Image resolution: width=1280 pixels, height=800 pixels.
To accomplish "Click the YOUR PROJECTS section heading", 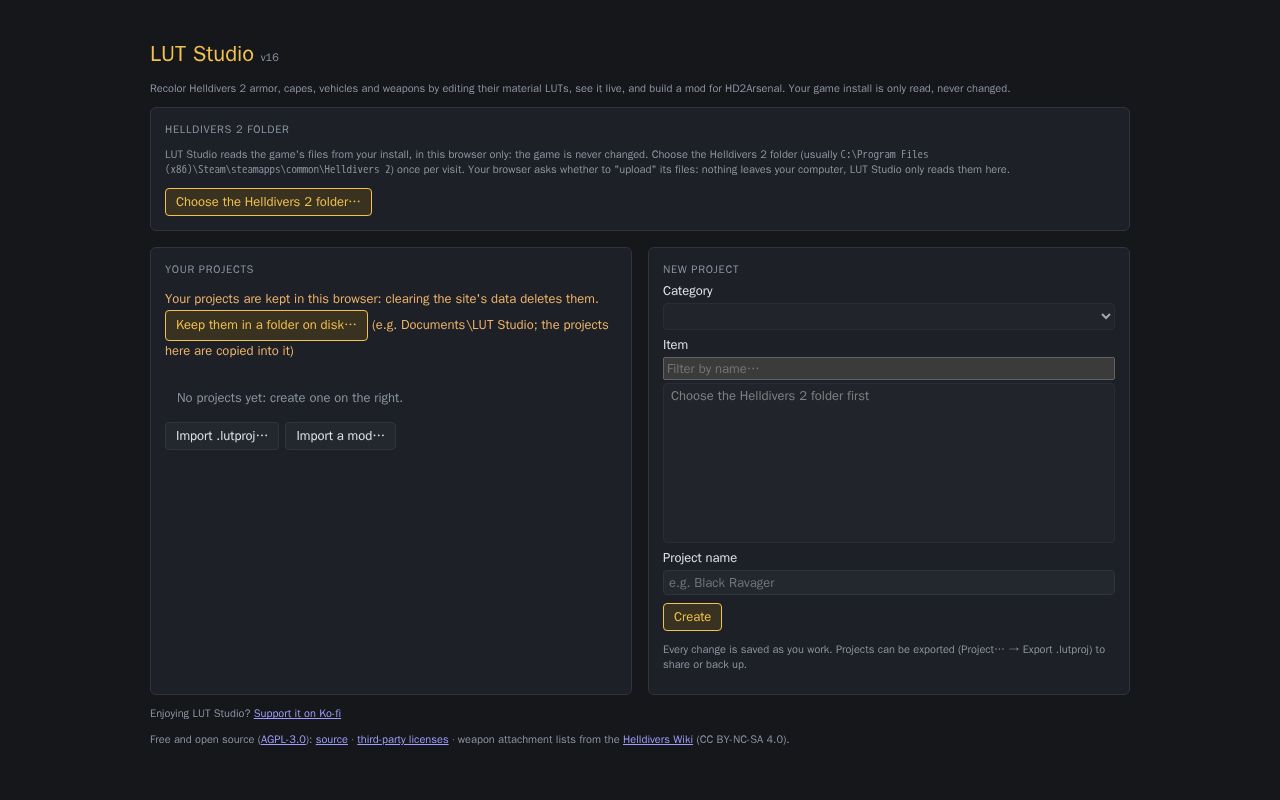I will (209, 269).
